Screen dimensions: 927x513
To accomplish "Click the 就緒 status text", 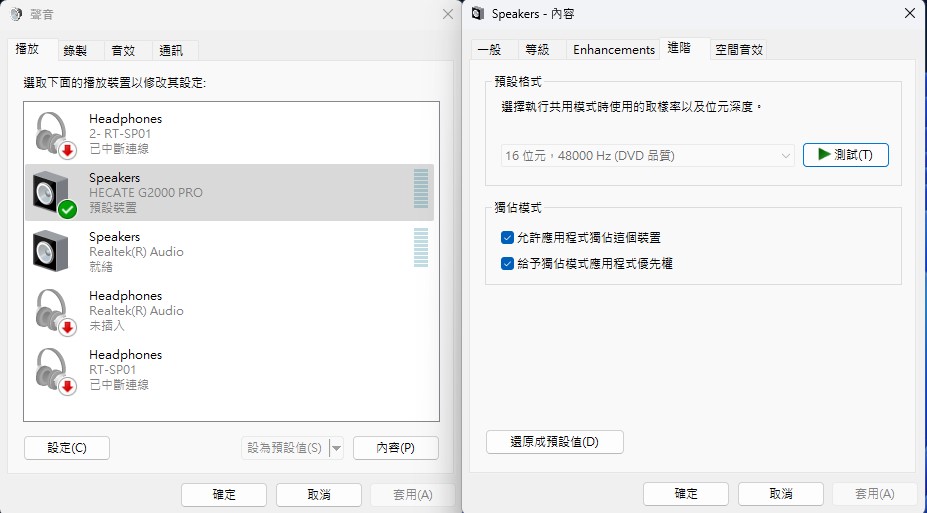I will click(101, 267).
